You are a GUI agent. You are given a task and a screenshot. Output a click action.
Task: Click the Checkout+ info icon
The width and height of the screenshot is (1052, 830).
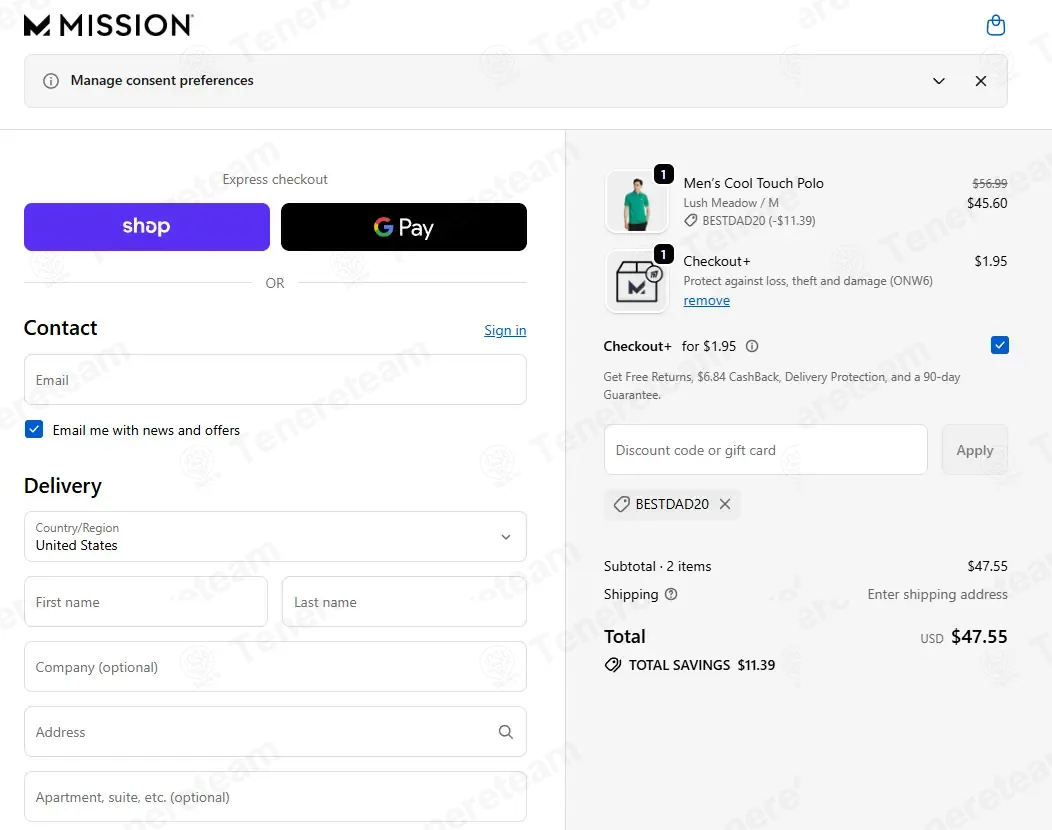click(752, 346)
